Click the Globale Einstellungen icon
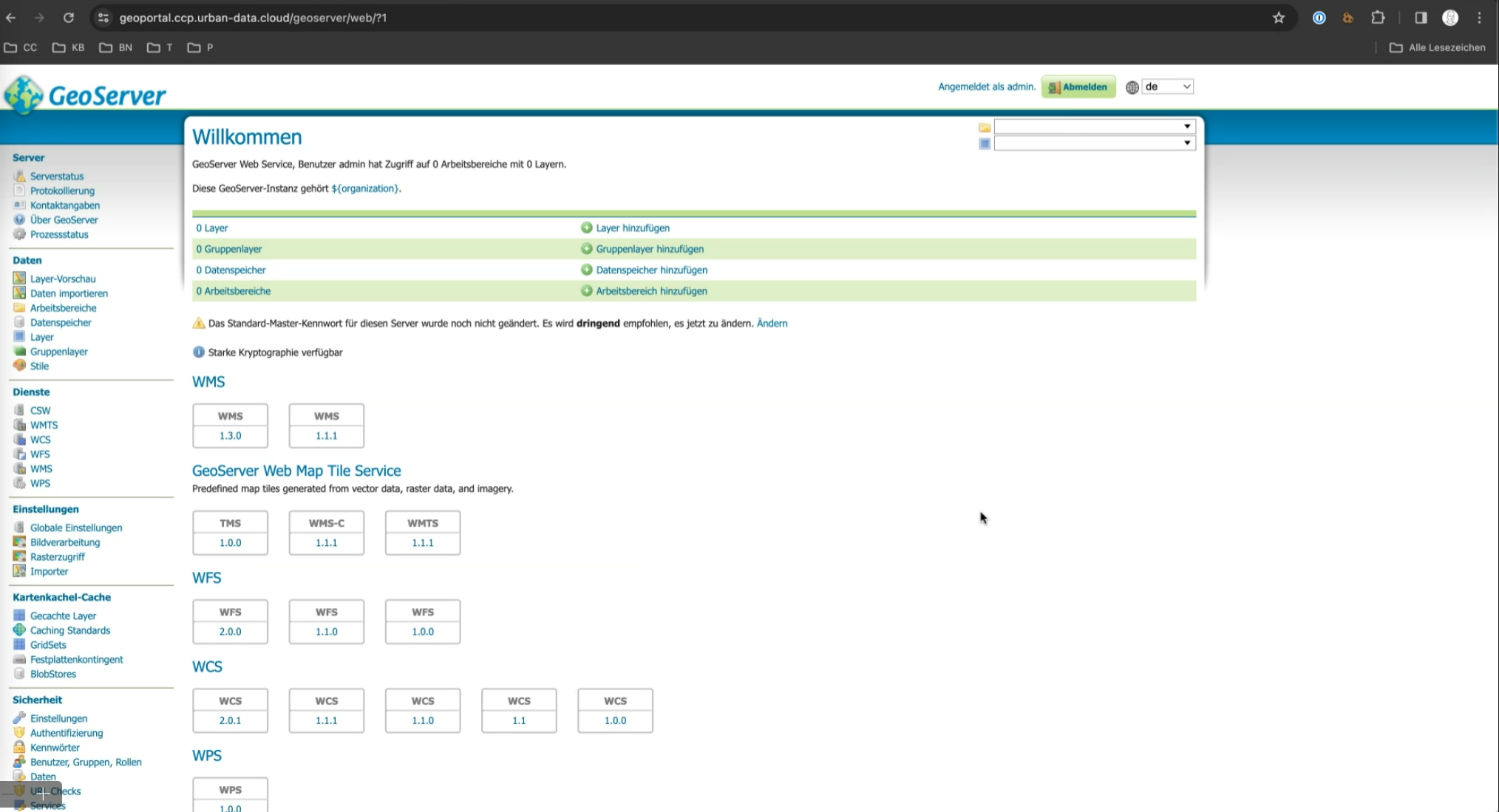This screenshot has height=812, width=1499. (x=19, y=528)
